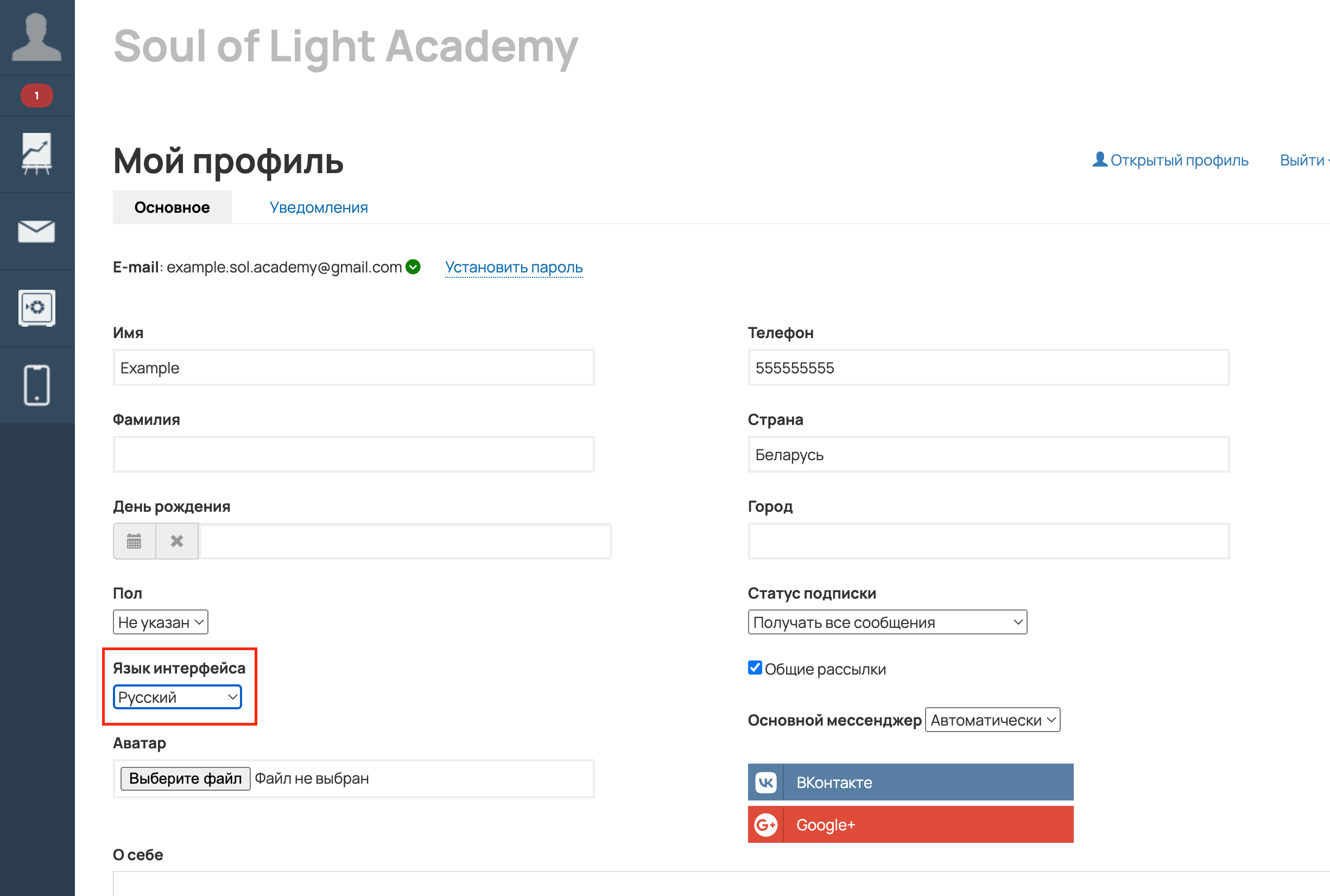Select the Основное tab

tap(172, 207)
